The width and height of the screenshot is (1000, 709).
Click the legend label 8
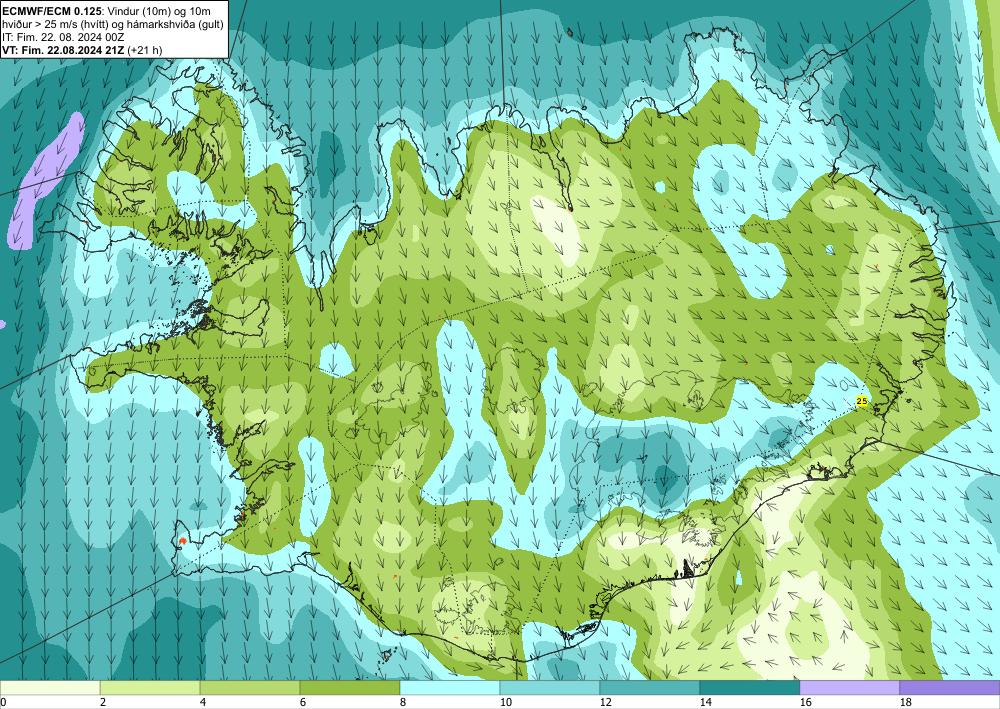(x=402, y=702)
